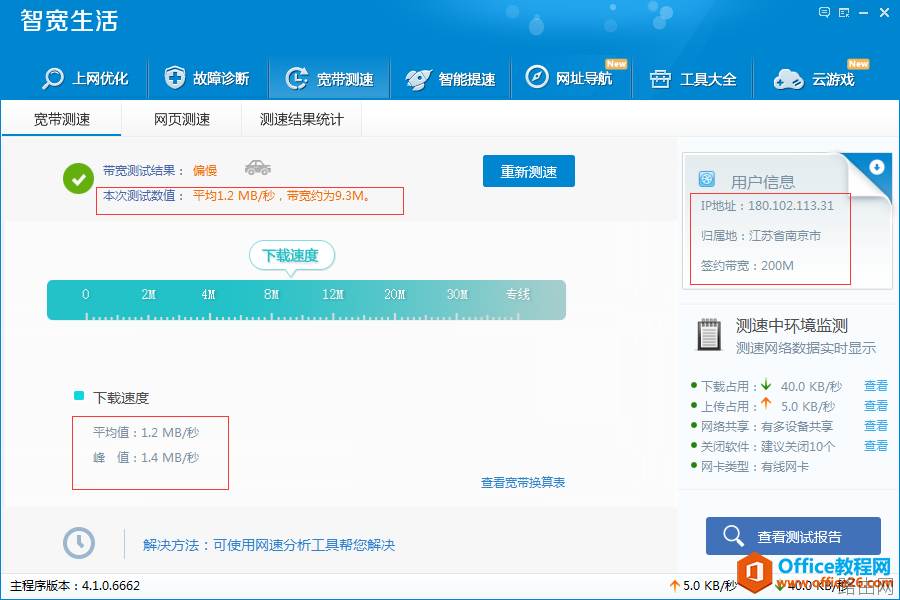Select the 宽带测速 main nav item
This screenshot has height=600, width=900.
[x=329, y=79]
